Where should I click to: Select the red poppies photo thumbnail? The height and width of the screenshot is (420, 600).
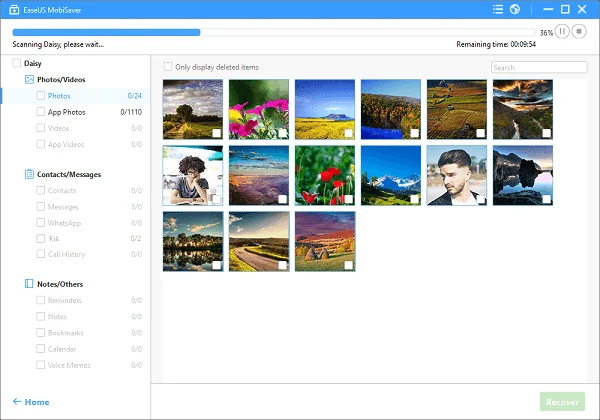pos(324,175)
